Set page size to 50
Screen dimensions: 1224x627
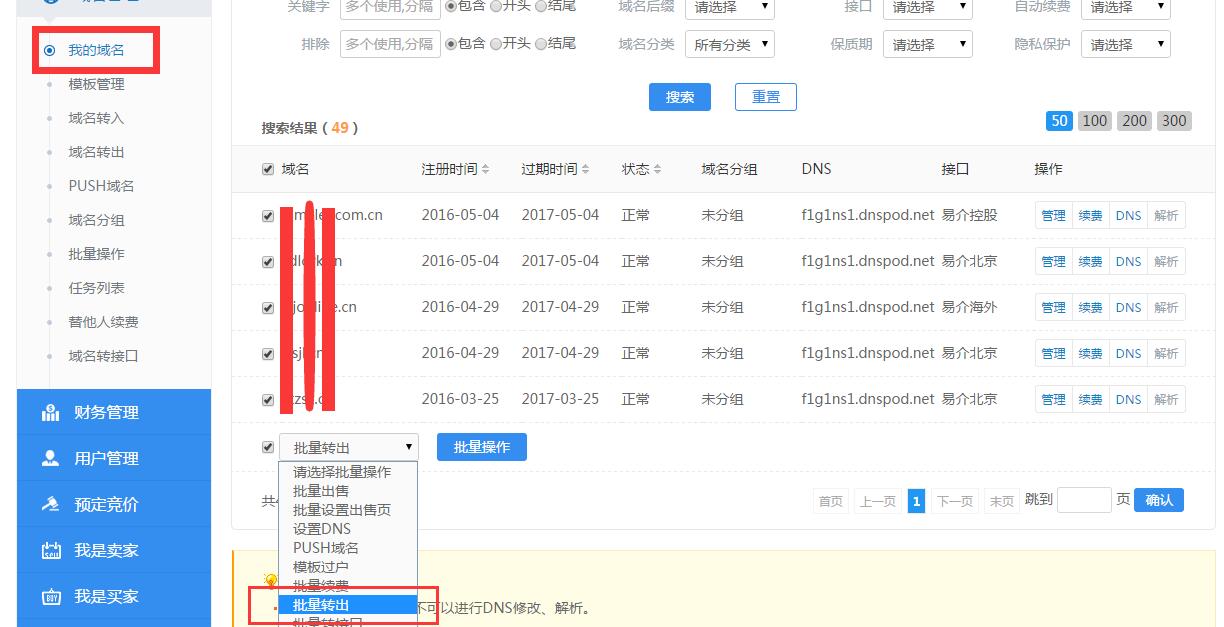point(1059,121)
